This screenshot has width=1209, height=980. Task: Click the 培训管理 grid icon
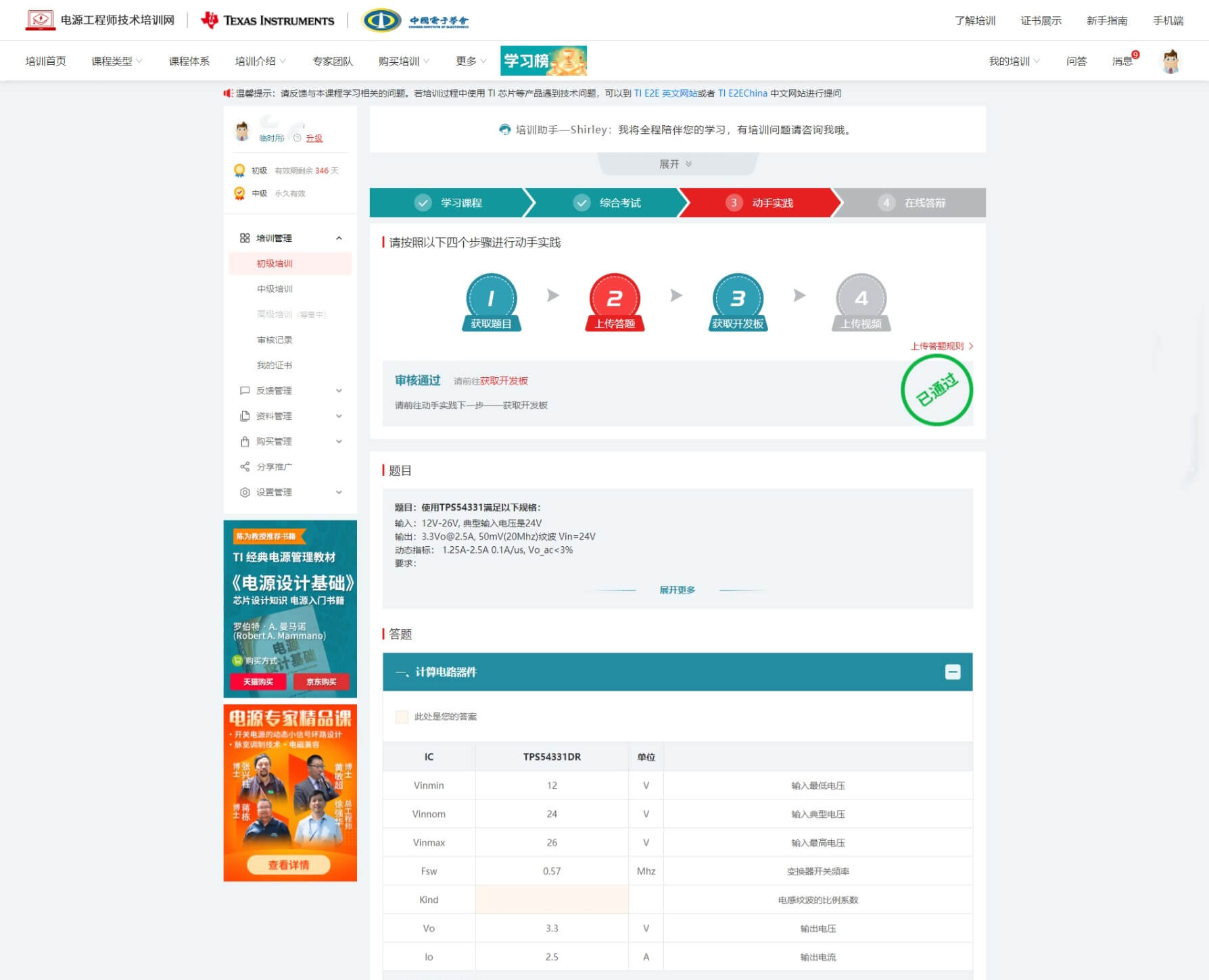(245, 238)
